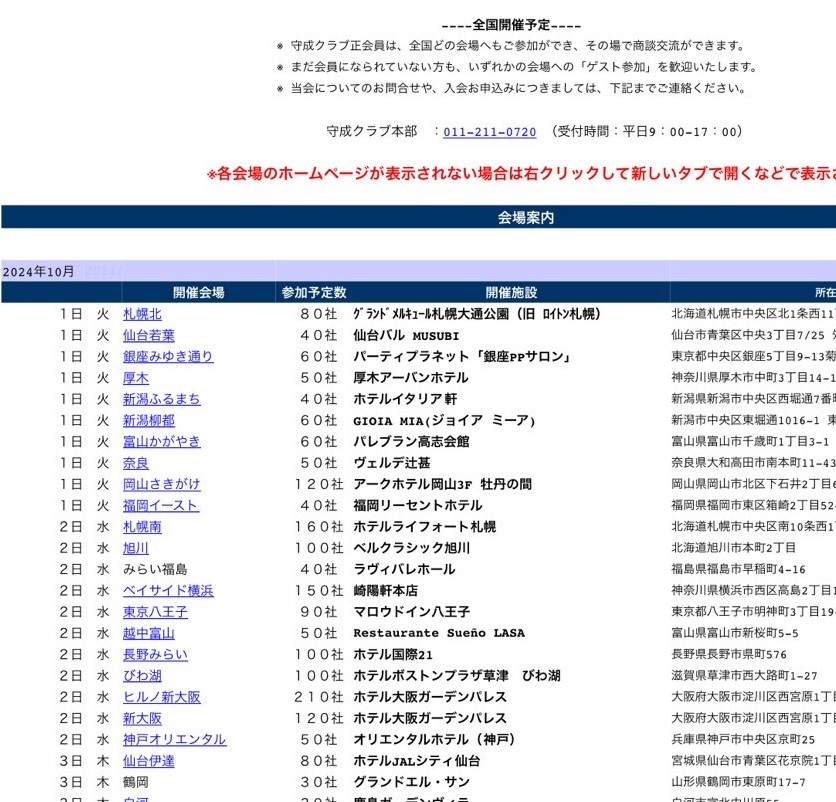The image size is (836, 802).
Task: Open the 富山かがやき venue link
Action: click(x=162, y=442)
